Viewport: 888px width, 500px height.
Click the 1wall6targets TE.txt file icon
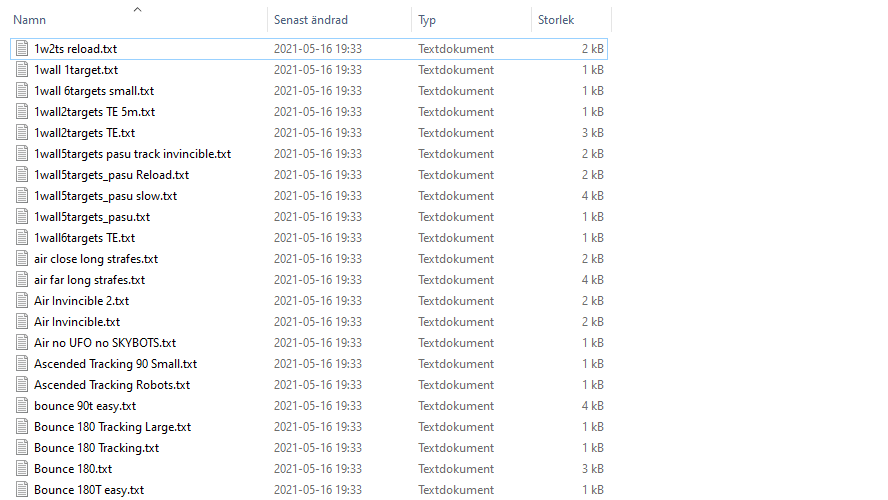click(23, 238)
